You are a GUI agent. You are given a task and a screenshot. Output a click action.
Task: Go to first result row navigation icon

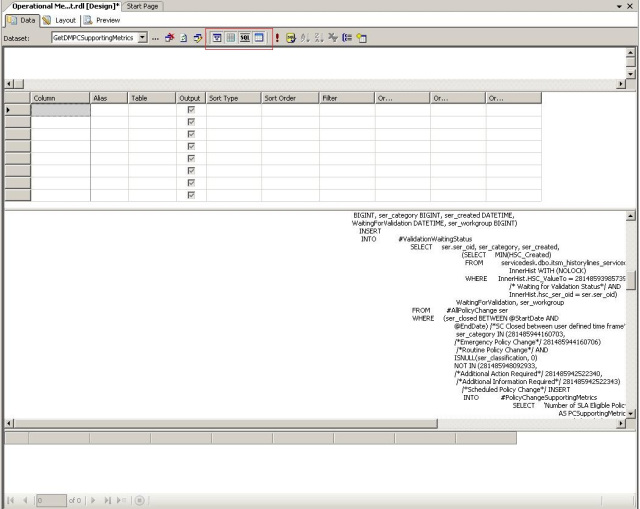click(x=11, y=500)
